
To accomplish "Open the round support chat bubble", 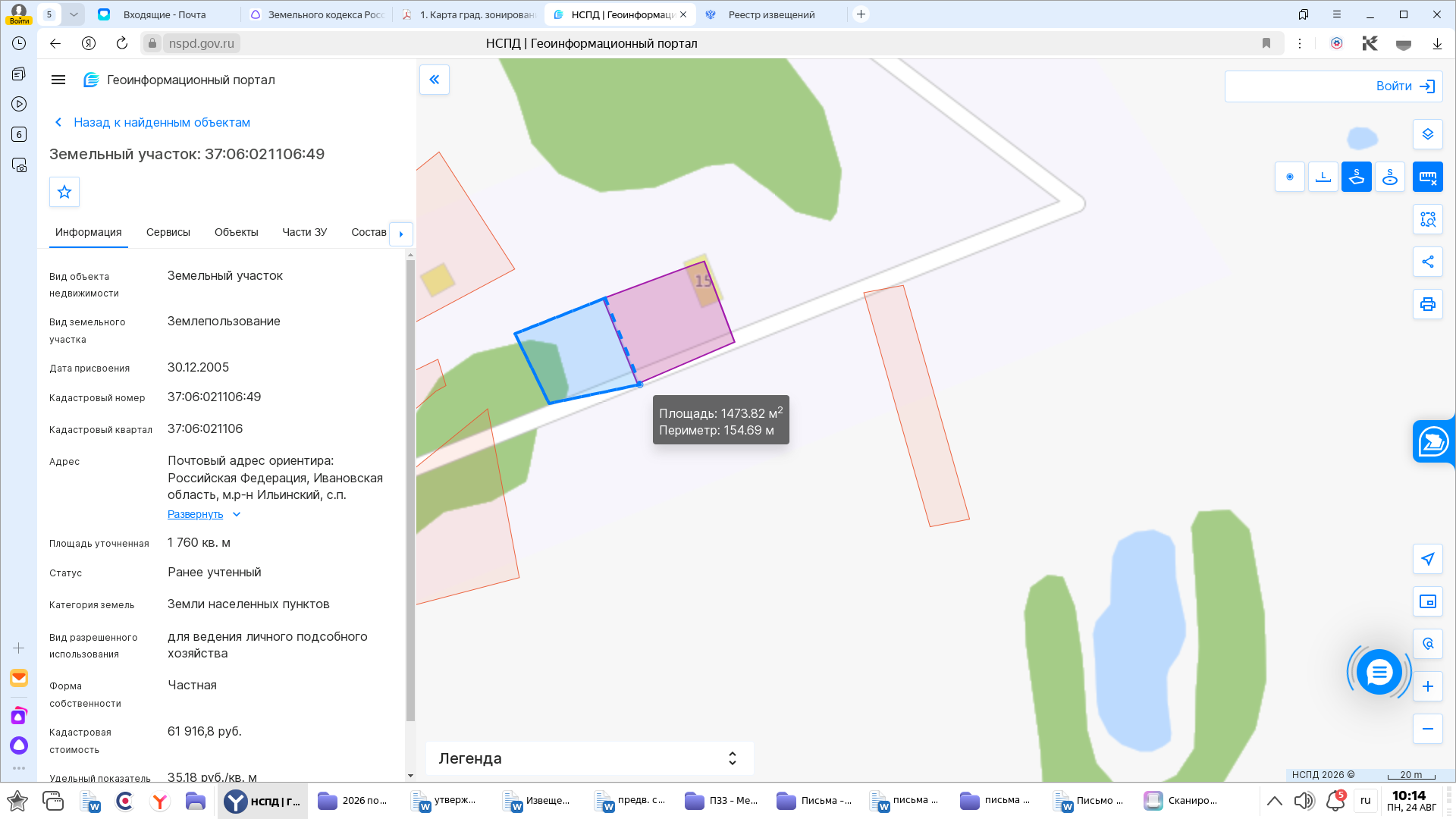I will (x=1379, y=672).
